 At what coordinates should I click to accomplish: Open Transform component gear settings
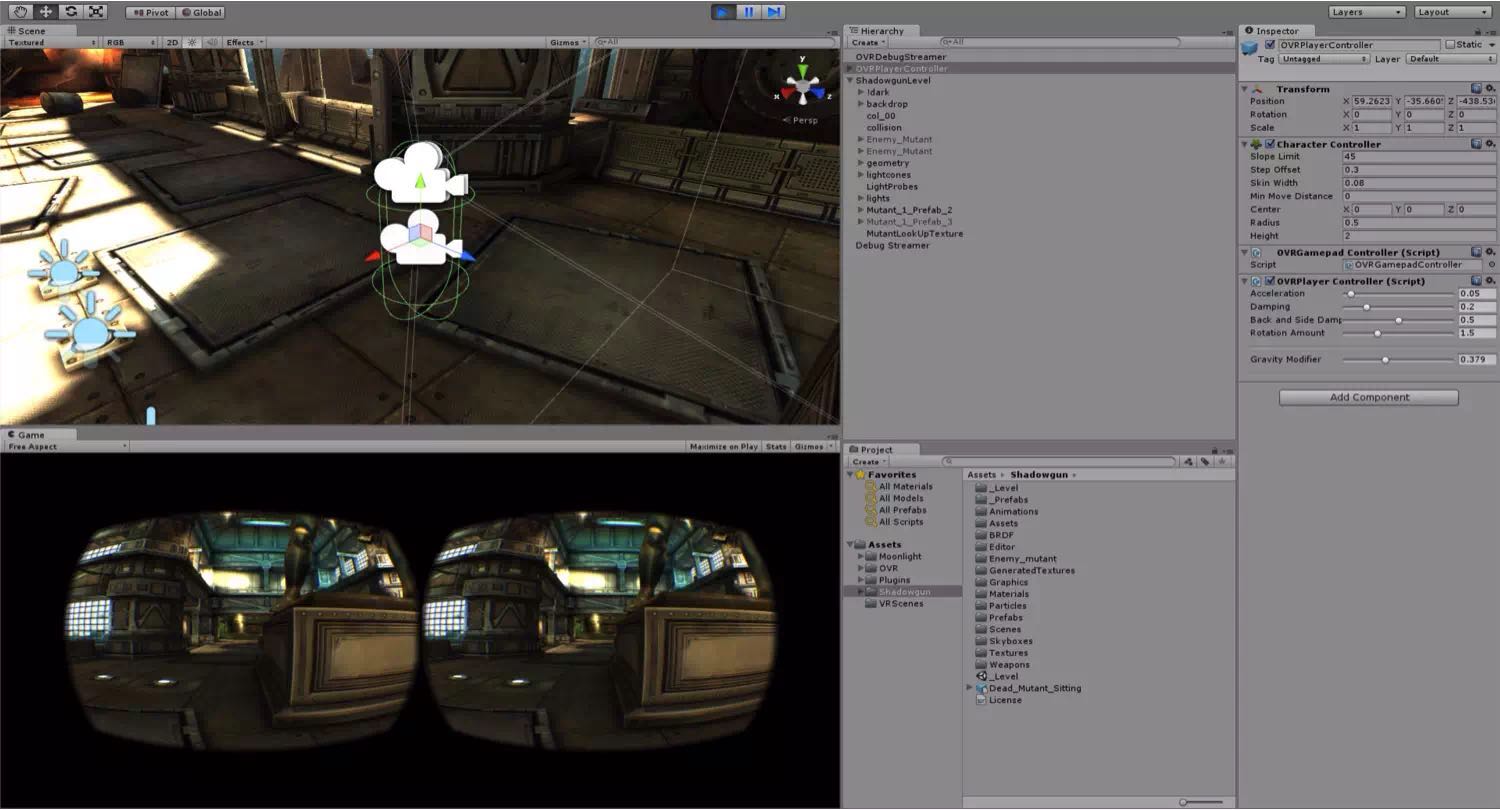click(1490, 89)
